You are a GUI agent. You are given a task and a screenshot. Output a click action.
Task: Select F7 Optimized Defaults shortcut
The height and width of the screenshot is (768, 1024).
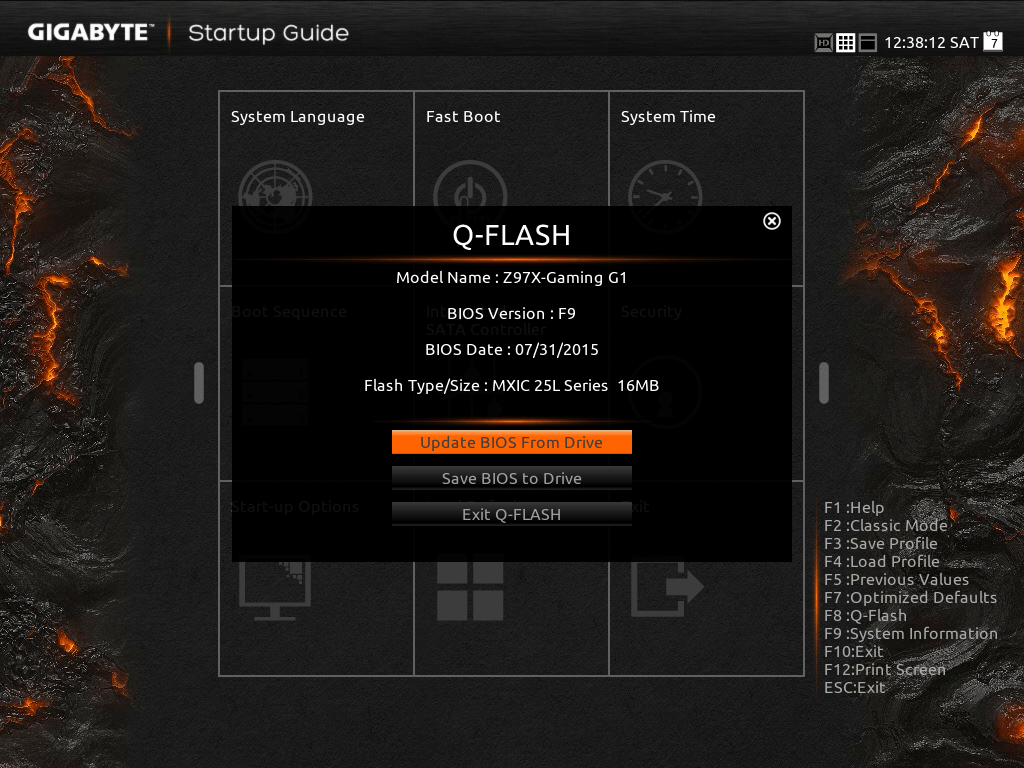coord(910,598)
